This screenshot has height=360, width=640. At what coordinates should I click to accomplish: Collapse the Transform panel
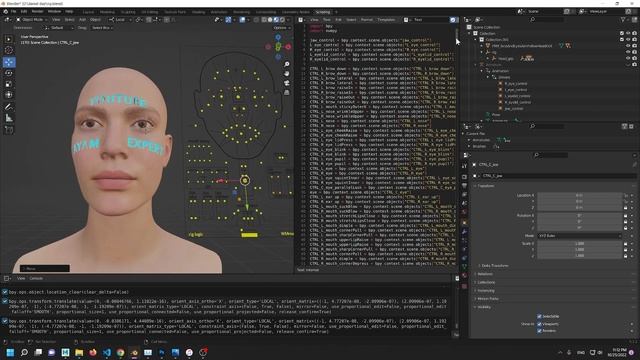(x=485, y=186)
